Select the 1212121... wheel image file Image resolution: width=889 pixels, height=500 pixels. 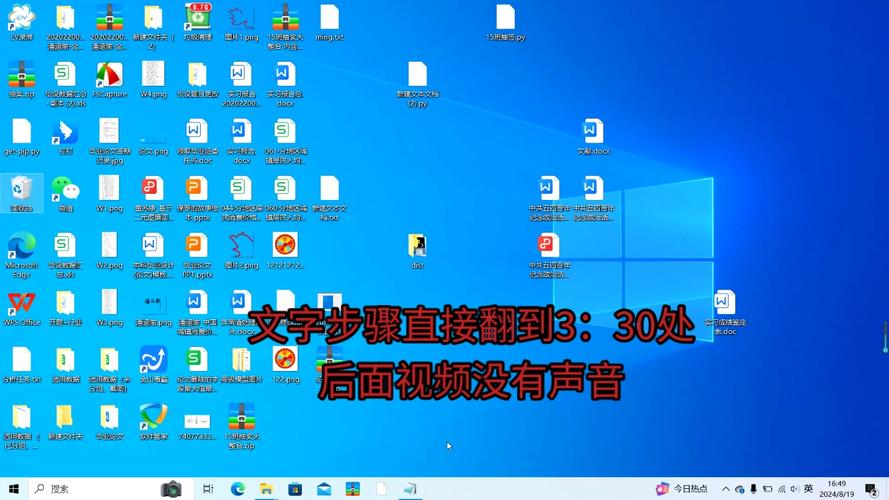coord(285,251)
